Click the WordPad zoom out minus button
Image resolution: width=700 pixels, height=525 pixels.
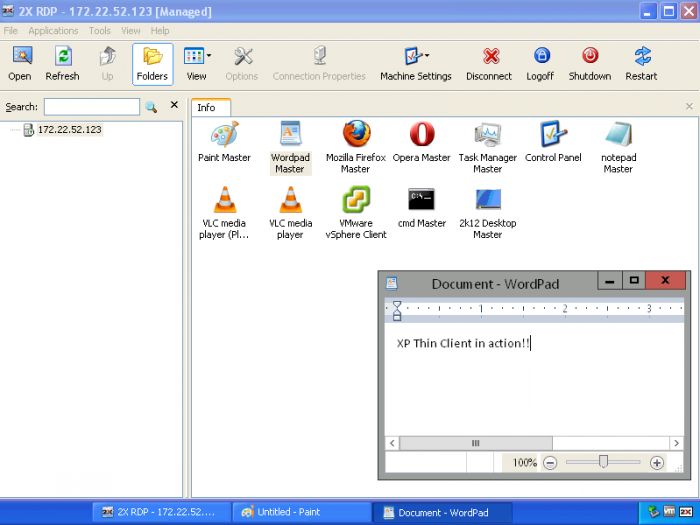click(x=550, y=463)
